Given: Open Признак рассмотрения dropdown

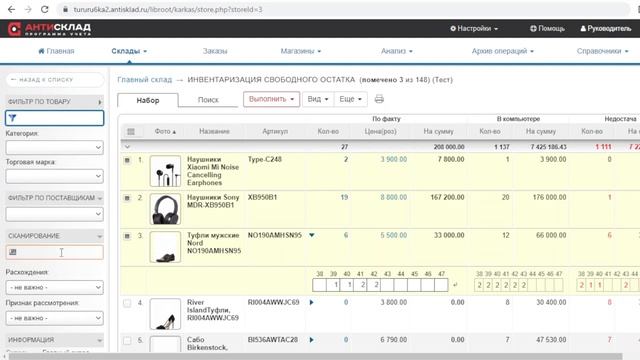Looking at the screenshot, I should pyautogui.click(x=54, y=318).
